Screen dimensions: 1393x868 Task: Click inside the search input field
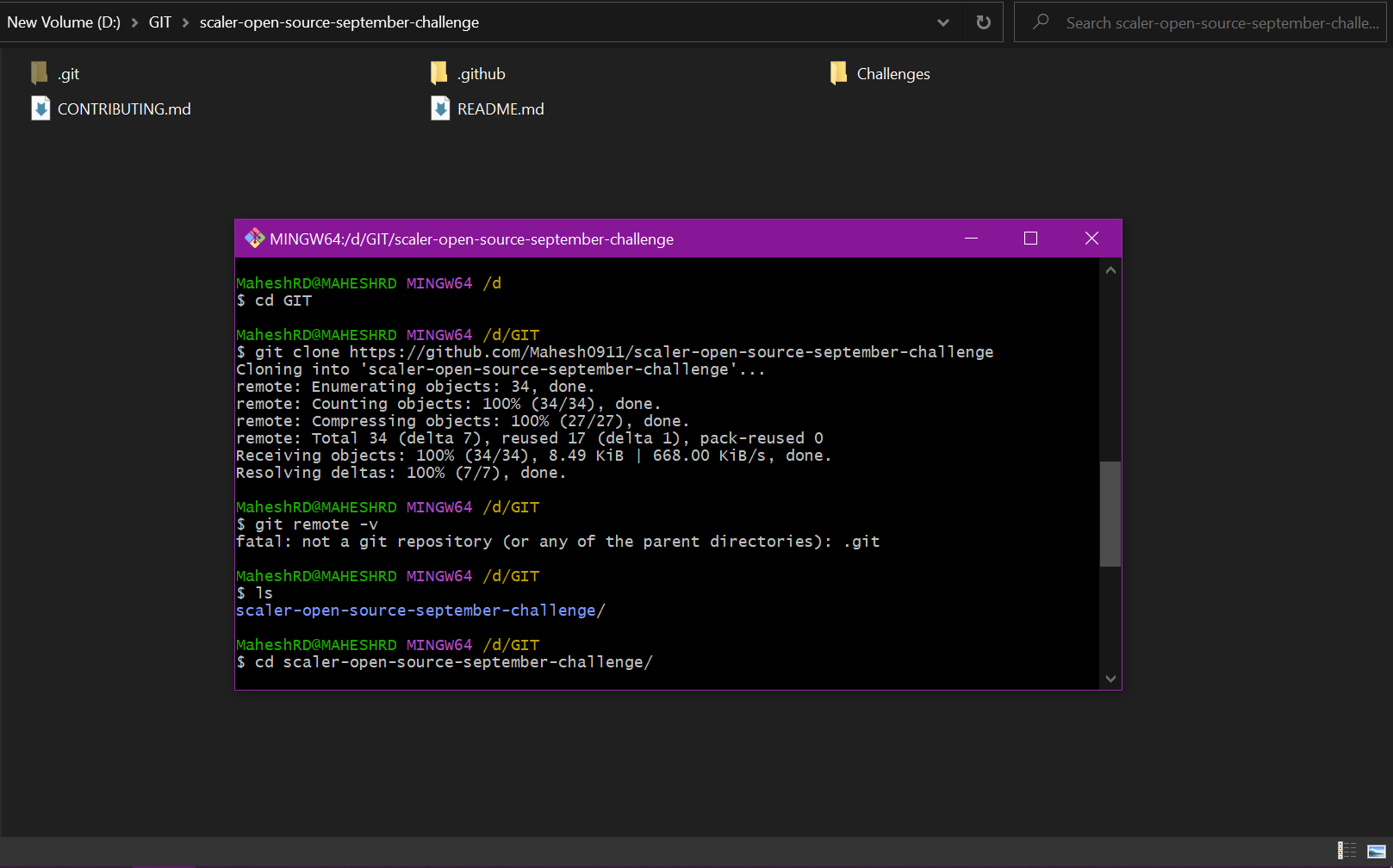tap(1206, 22)
